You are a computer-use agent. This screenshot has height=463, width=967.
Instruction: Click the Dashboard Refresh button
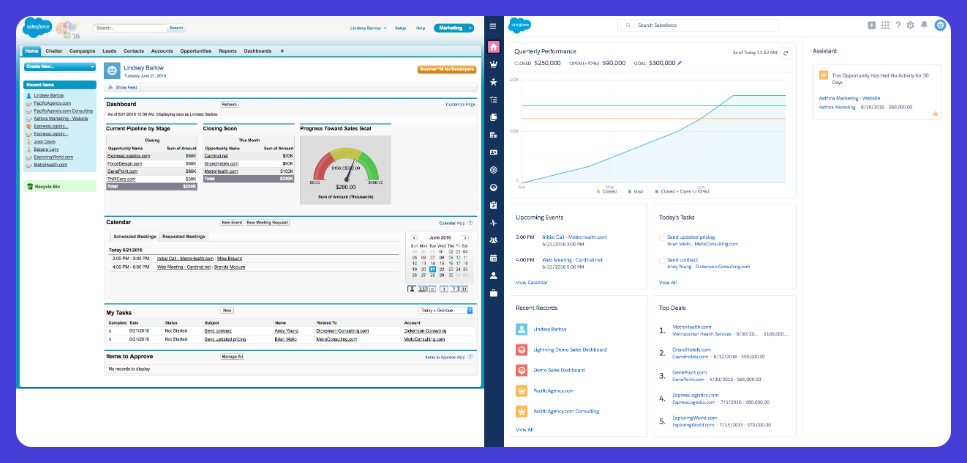(x=229, y=104)
